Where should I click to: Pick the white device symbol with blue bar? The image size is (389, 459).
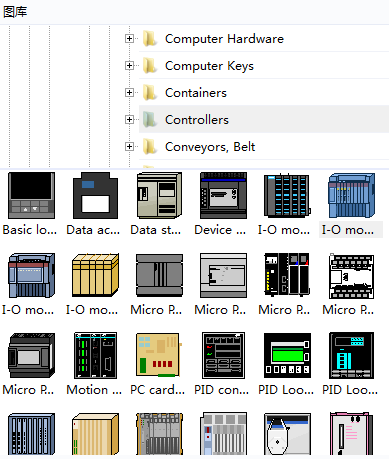tap(287, 434)
